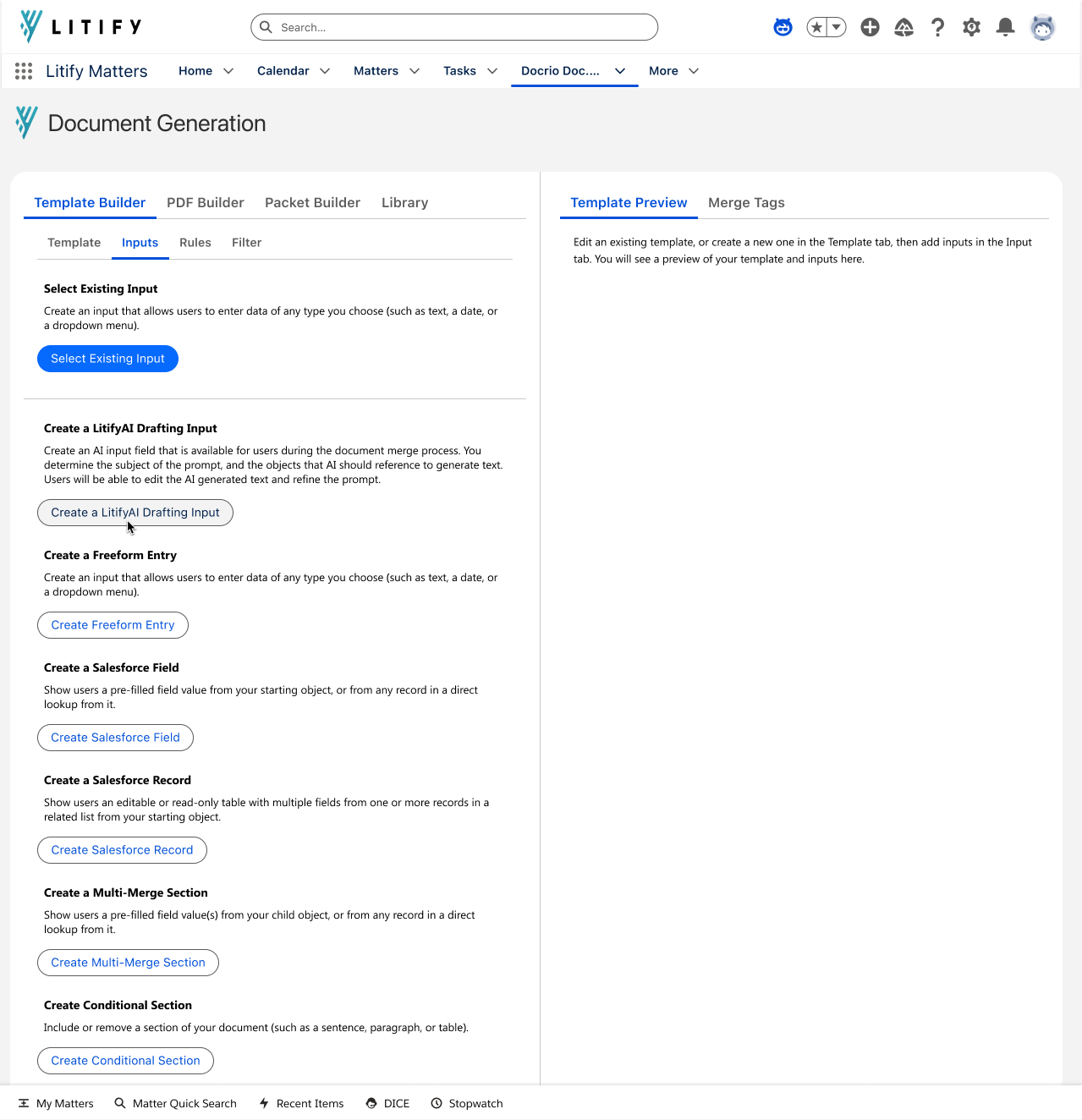The image size is (1082, 1120).
Task: Click Create Conditional Section button
Action: 125,1061
